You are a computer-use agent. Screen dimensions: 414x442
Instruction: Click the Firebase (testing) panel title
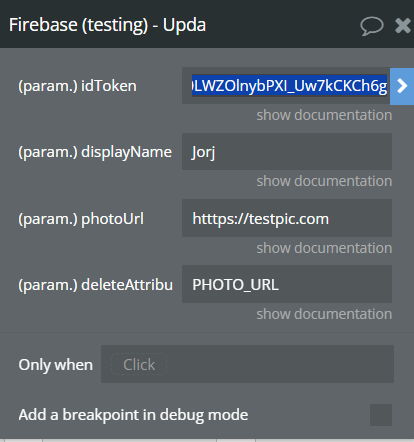(107, 25)
